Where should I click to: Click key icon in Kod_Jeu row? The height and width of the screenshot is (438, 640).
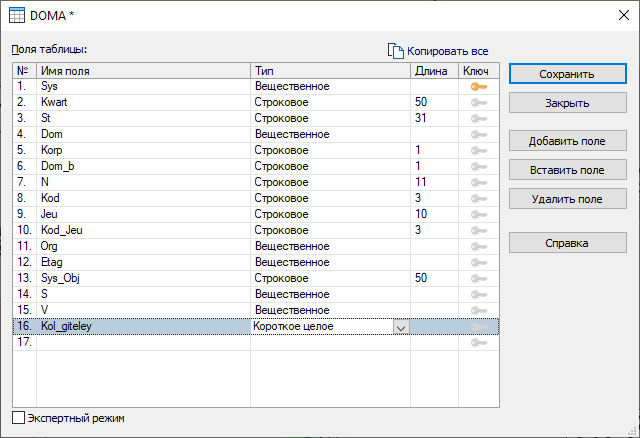coord(478,230)
